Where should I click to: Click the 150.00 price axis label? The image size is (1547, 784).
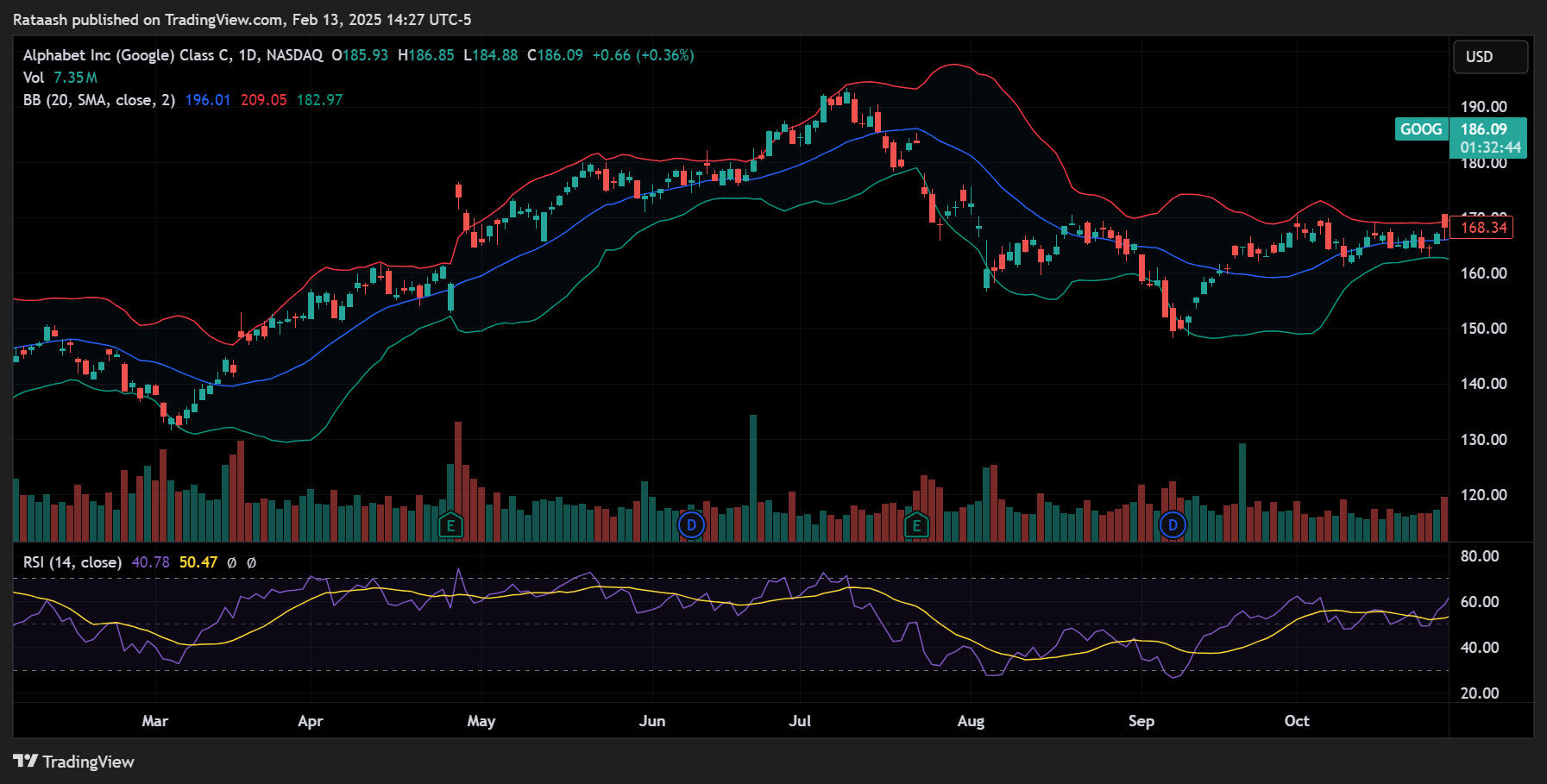[1484, 329]
